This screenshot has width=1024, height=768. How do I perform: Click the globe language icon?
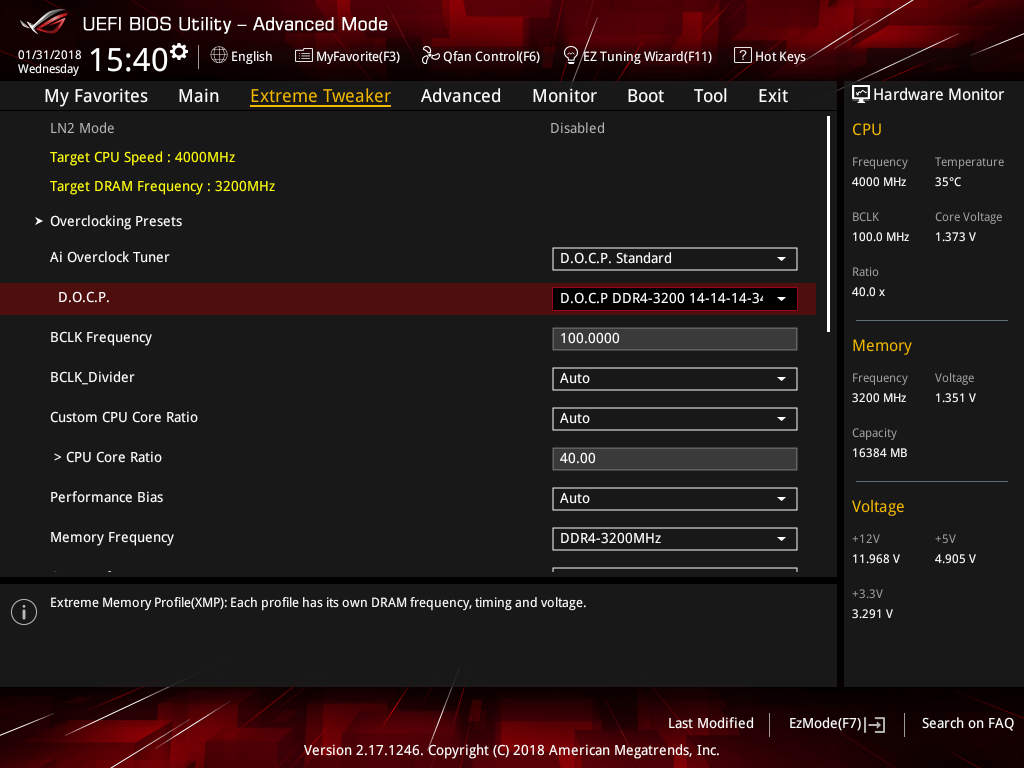pos(219,56)
